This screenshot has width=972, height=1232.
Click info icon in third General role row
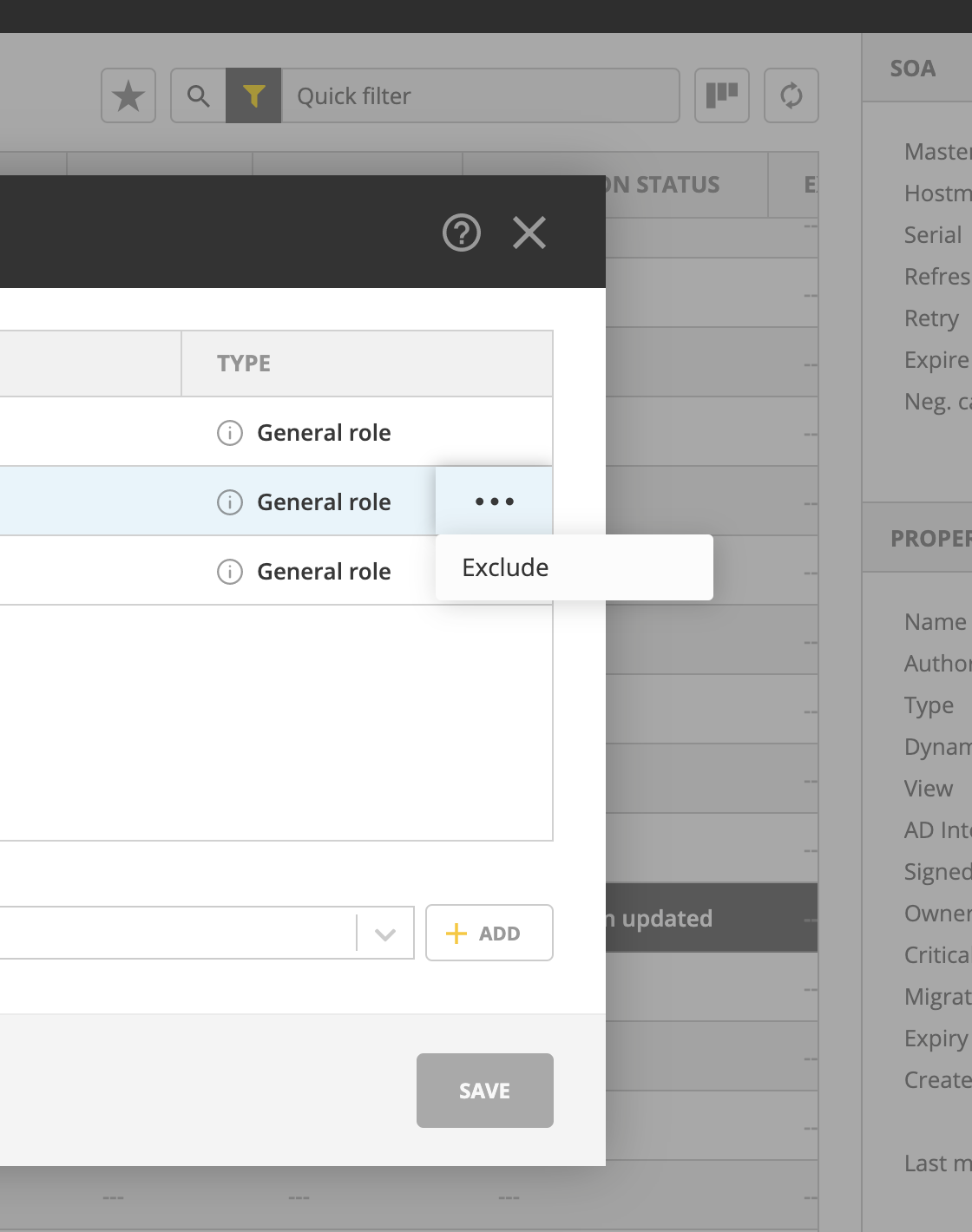click(x=229, y=571)
